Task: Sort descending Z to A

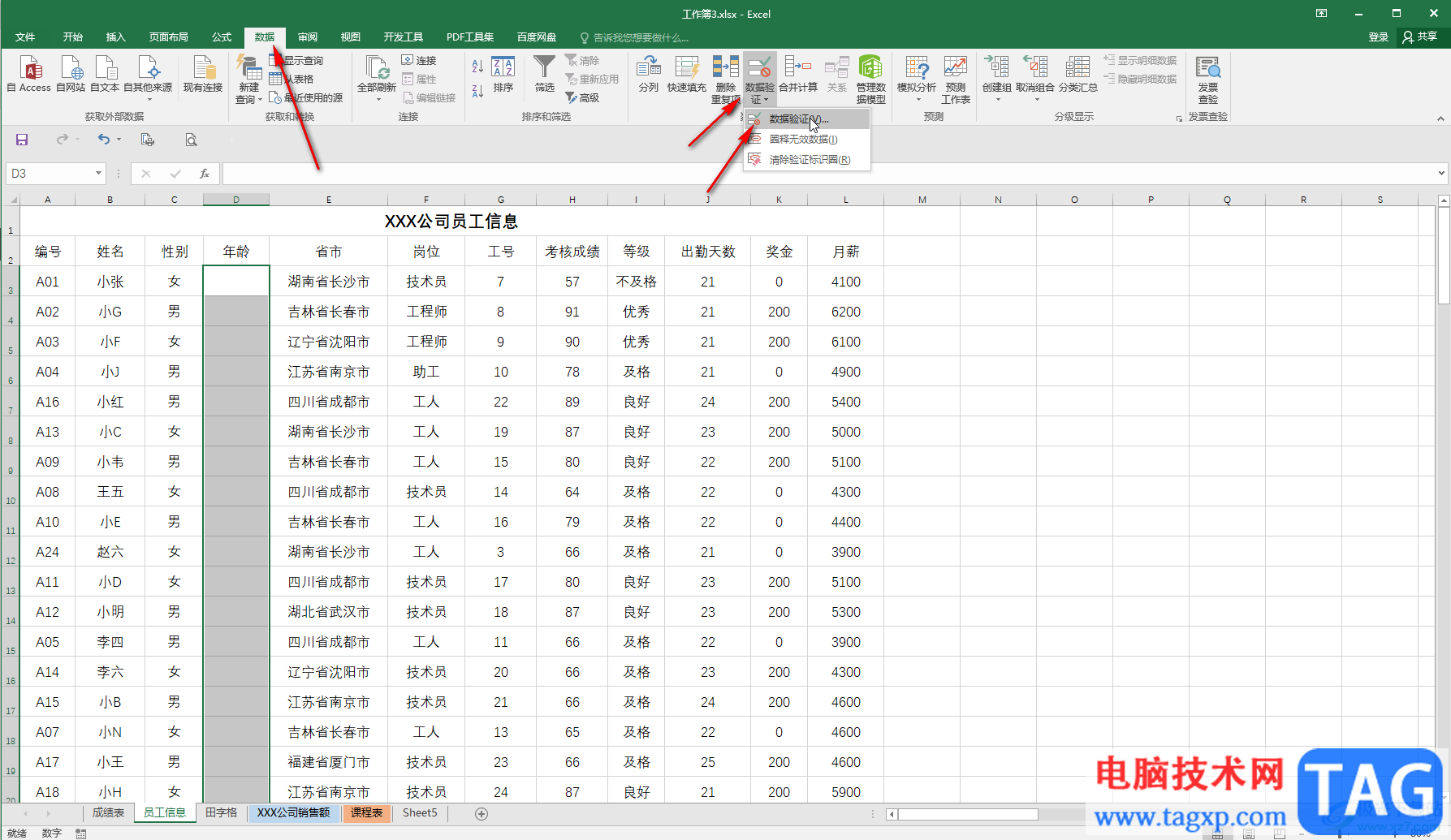Action: click(x=477, y=90)
